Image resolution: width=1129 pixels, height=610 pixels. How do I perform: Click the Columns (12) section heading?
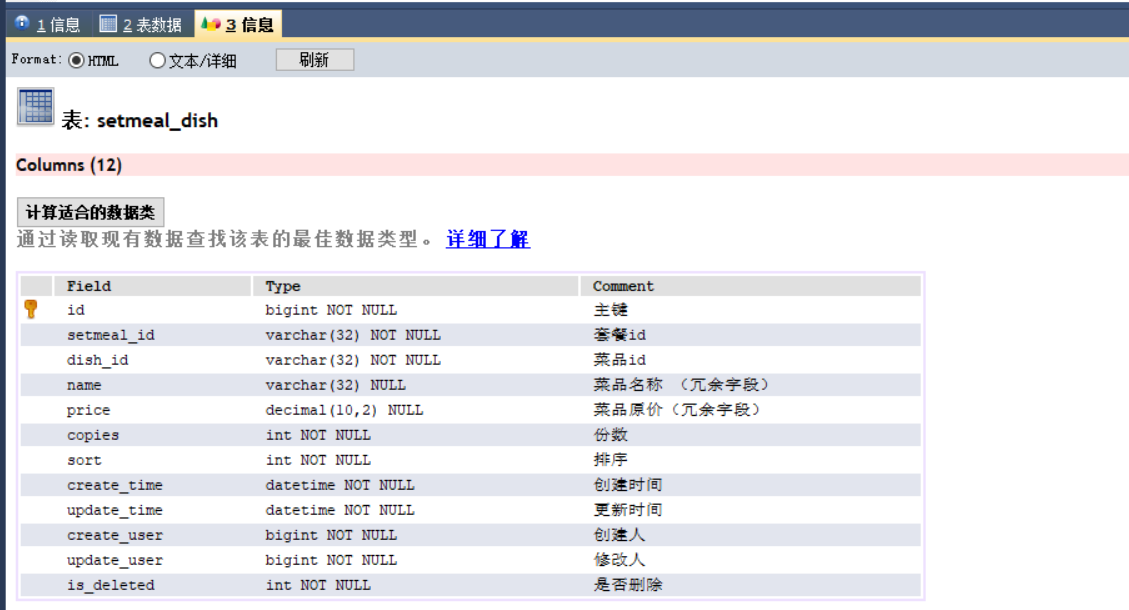(x=69, y=165)
